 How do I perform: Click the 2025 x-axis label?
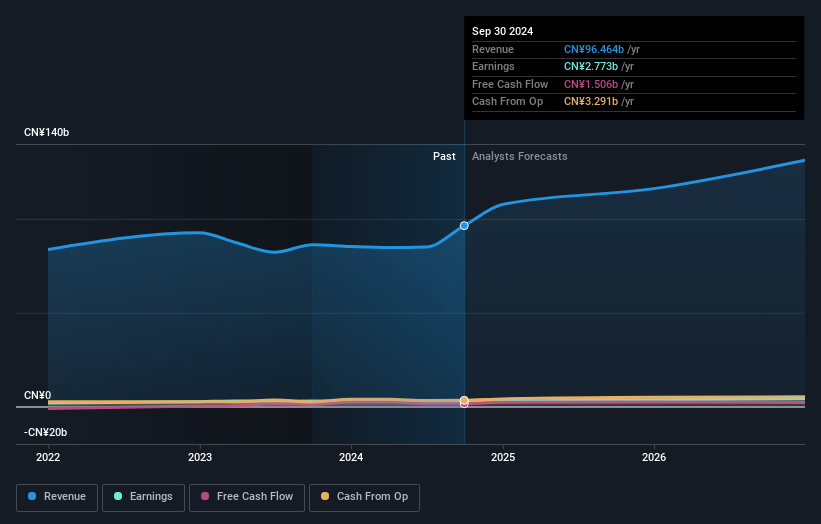pos(503,457)
